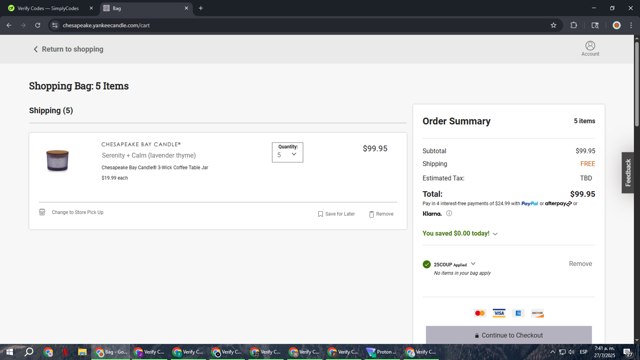Click the store pick up icon
The height and width of the screenshot is (360, 640).
42,212
